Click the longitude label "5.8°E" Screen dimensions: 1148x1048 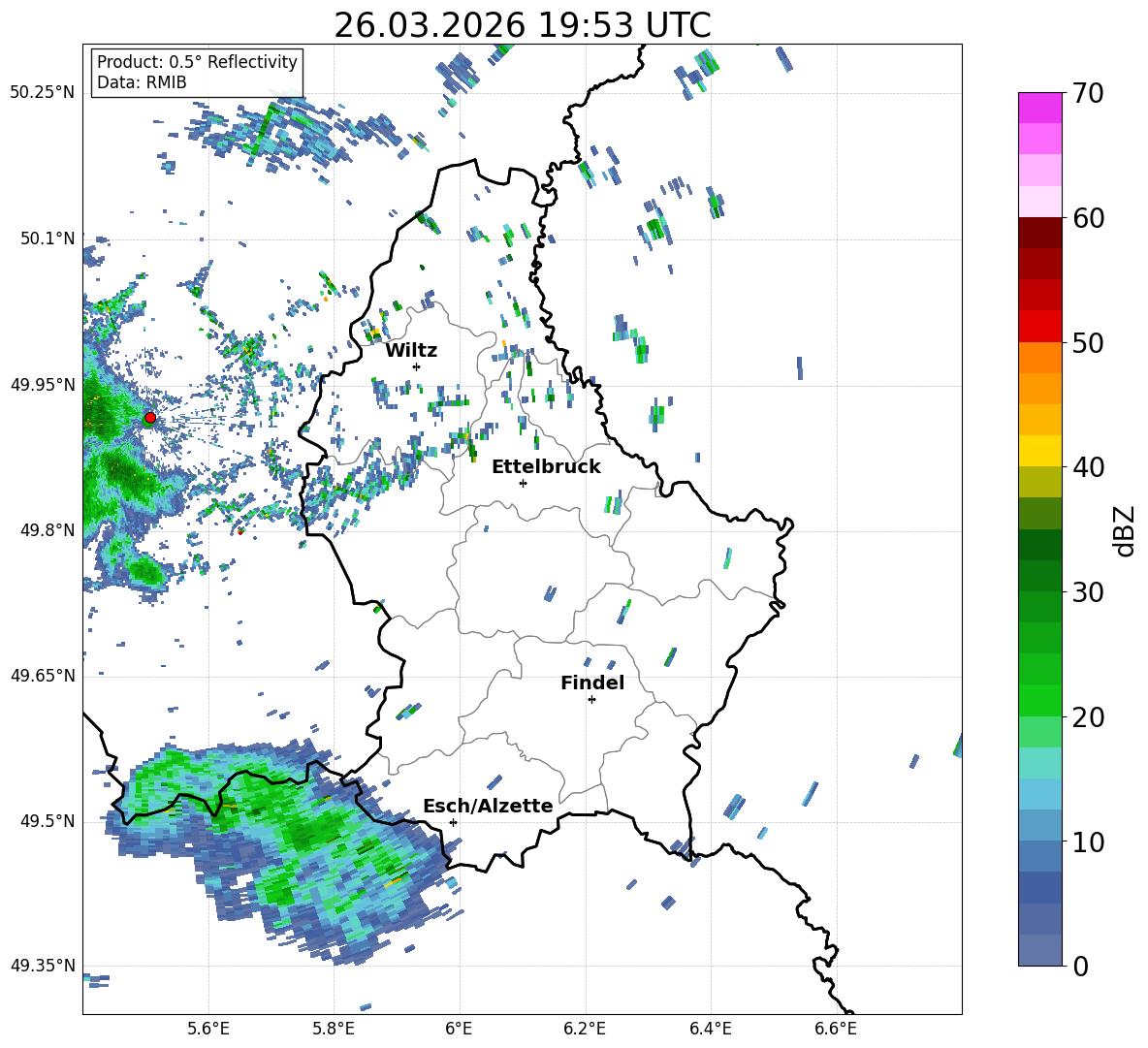point(334,1029)
